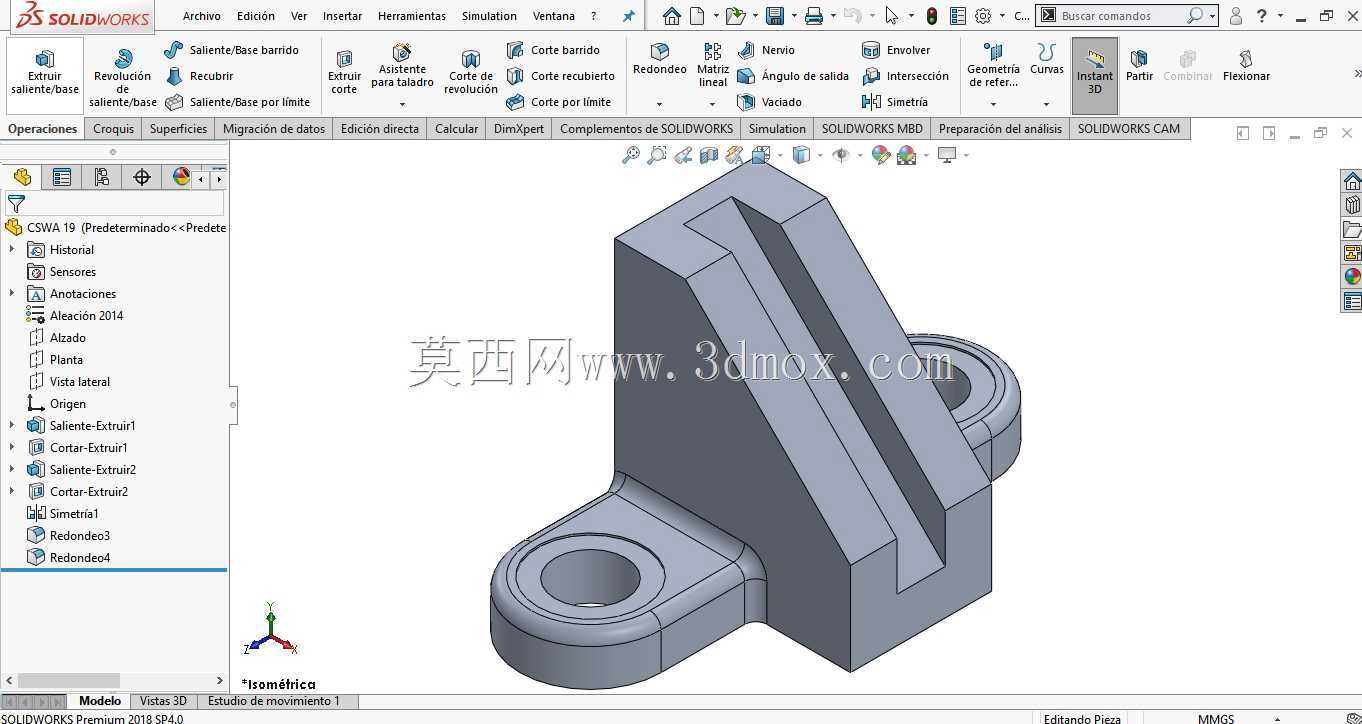Click the Save disk icon

[x=775, y=16]
